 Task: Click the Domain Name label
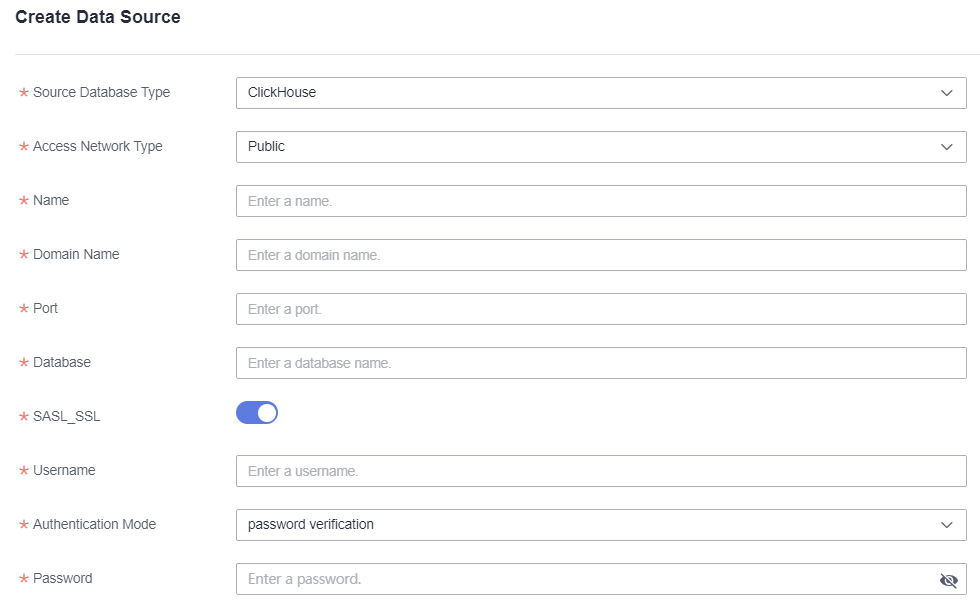(x=76, y=255)
